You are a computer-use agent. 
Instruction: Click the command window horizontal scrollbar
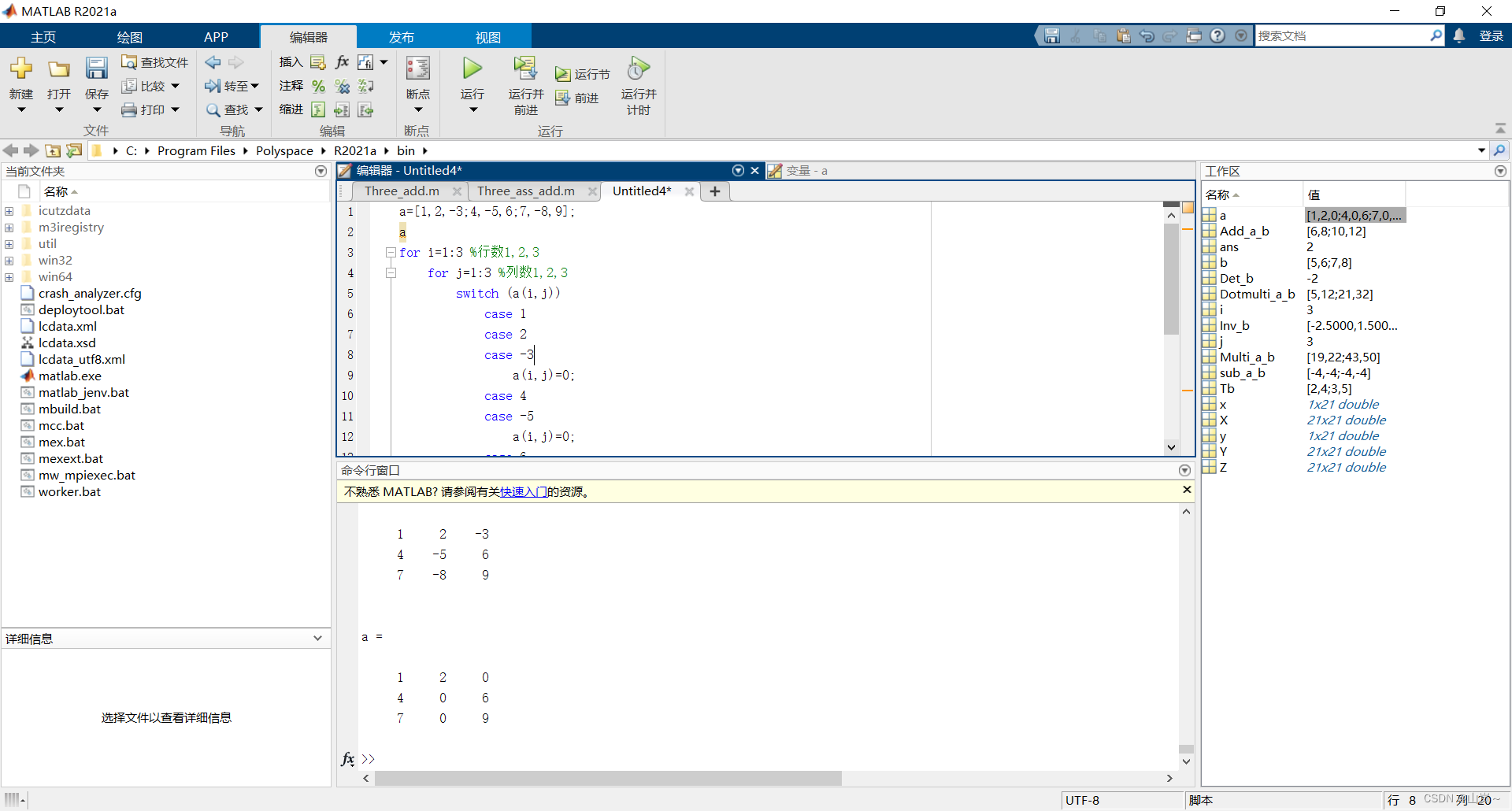(608, 778)
